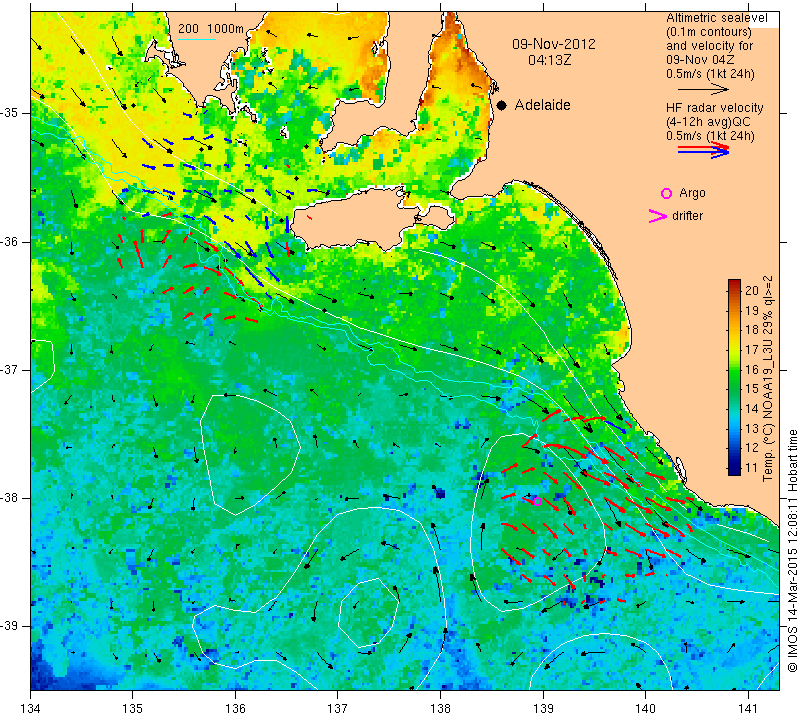Viewport: 800px width, 720px height.
Task: Select colorbar tick value 18
Action: [x=752, y=330]
